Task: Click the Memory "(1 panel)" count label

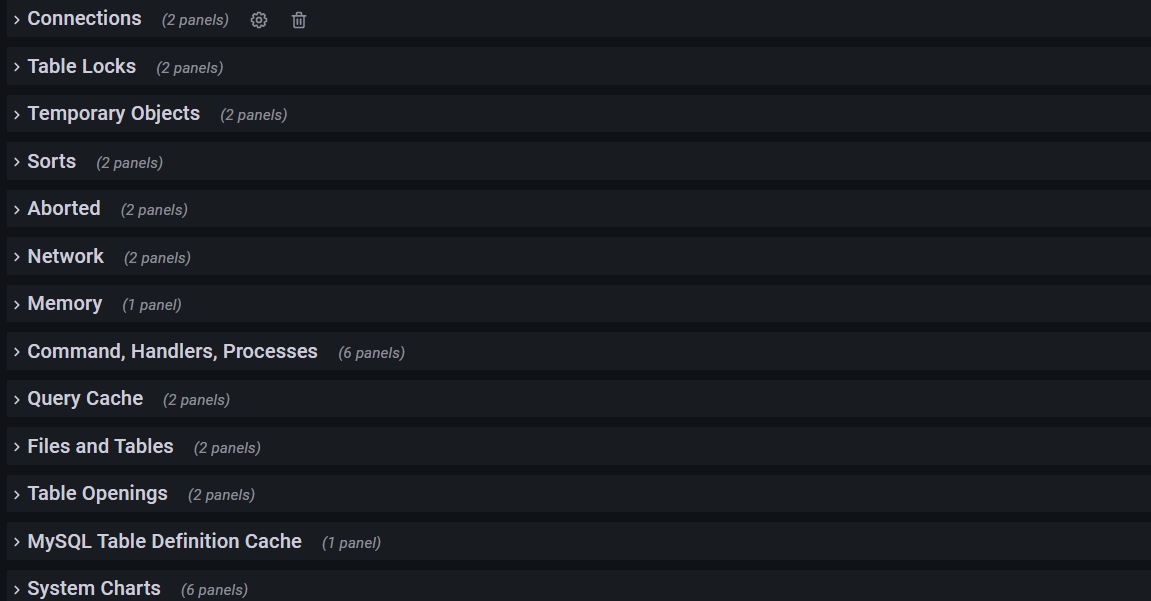Action: (x=151, y=305)
